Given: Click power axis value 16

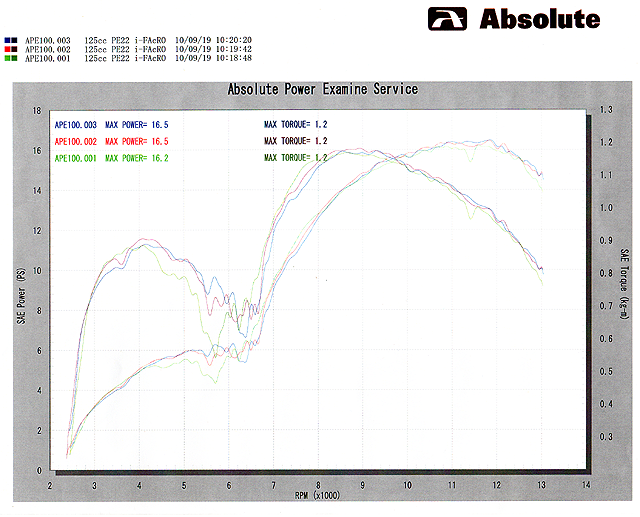Looking at the screenshot, I should [37, 151].
